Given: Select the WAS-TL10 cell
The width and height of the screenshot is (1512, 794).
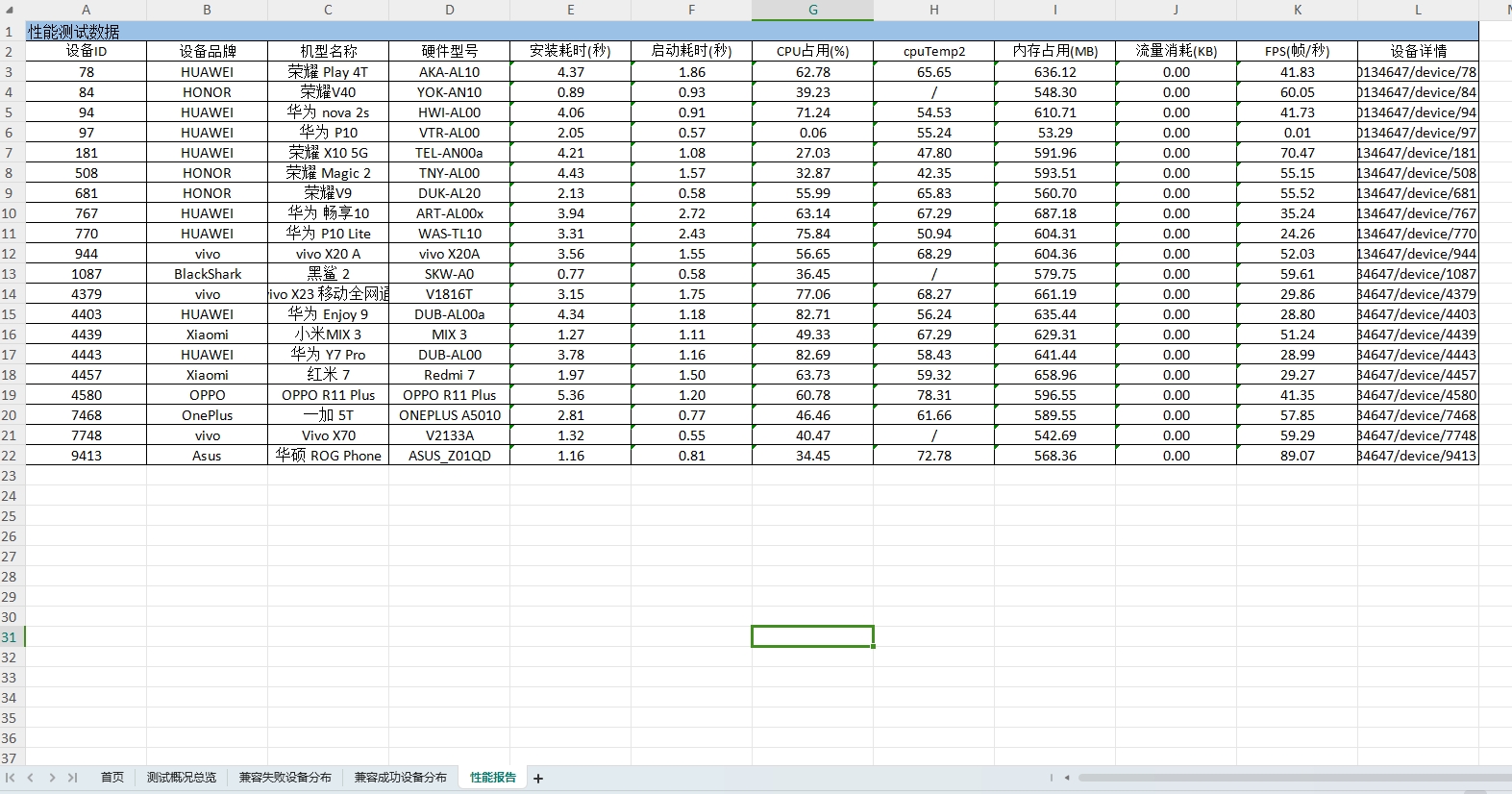Looking at the screenshot, I should (x=449, y=234).
